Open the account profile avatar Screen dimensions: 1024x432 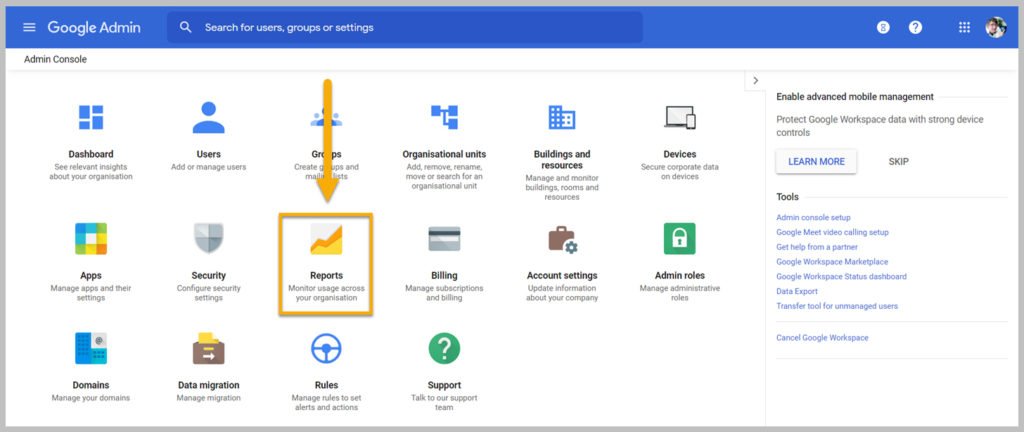coord(996,27)
